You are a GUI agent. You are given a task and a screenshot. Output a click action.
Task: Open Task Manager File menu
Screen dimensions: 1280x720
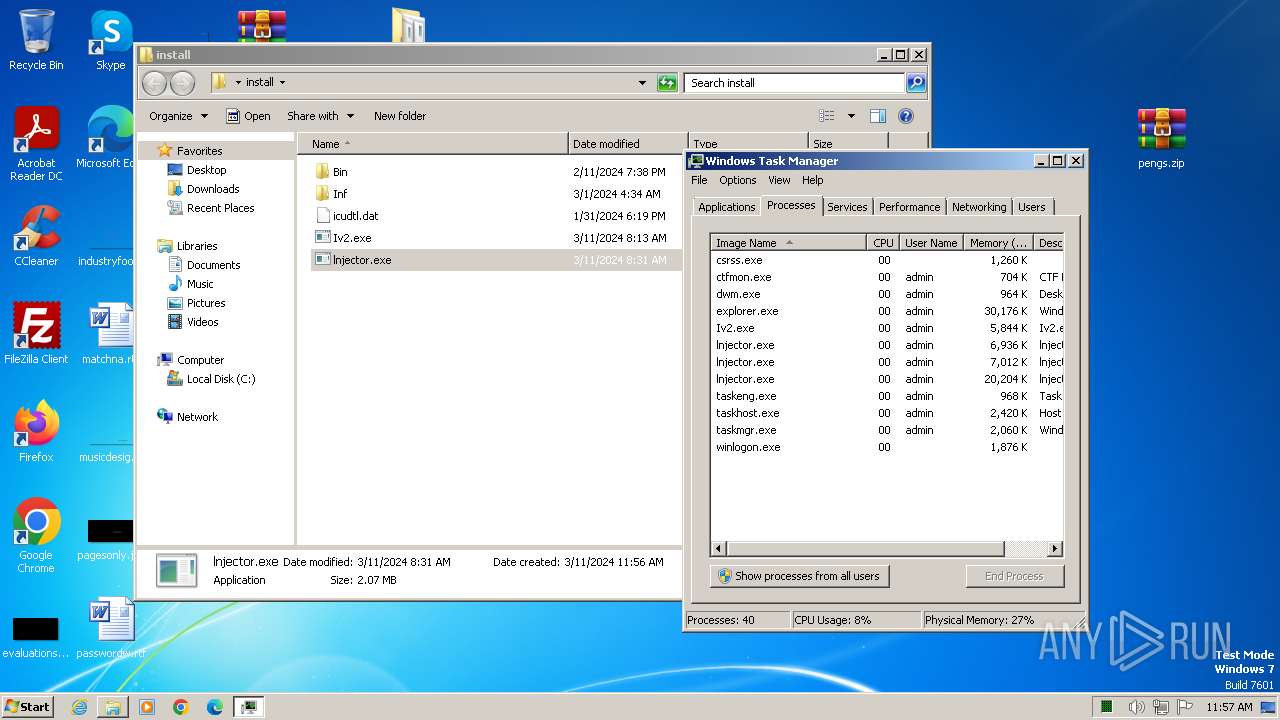(x=699, y=180)
